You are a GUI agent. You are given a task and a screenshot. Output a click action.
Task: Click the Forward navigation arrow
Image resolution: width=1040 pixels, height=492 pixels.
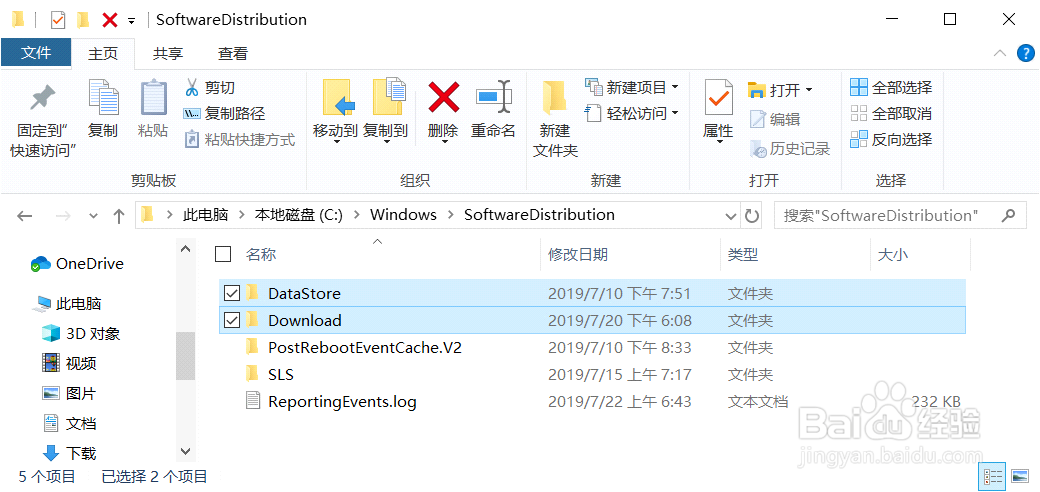click(x=62, y=215)
